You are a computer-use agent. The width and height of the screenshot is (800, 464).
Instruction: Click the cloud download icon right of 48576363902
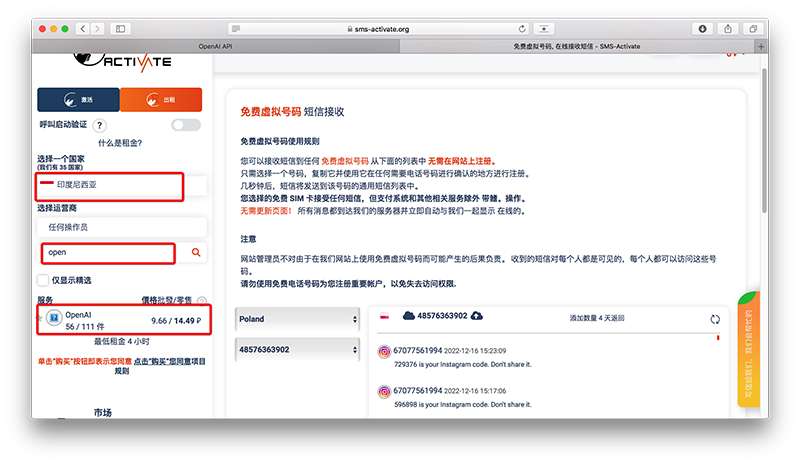coord(477,316)
